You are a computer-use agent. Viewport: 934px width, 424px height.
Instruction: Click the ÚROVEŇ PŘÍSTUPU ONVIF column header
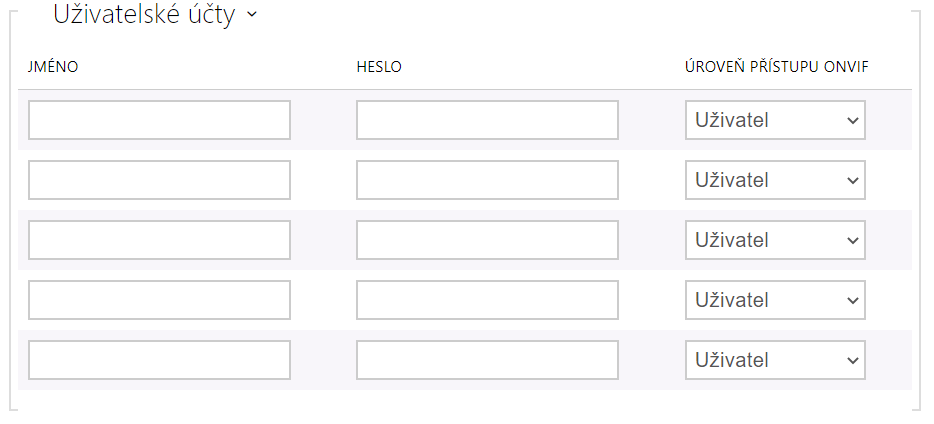coord(776,67)
